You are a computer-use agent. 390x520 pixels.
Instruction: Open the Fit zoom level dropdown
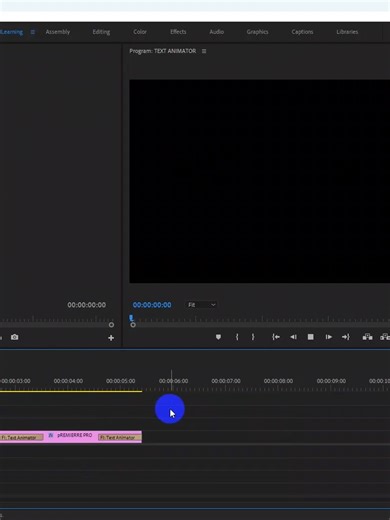coord(201,305)
